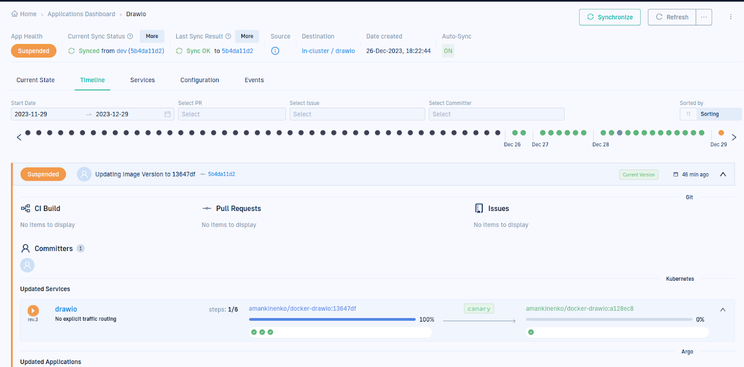The image size is (744, 367).
Task: Open the Select Issue dropdown
Action: pos(357,114)
